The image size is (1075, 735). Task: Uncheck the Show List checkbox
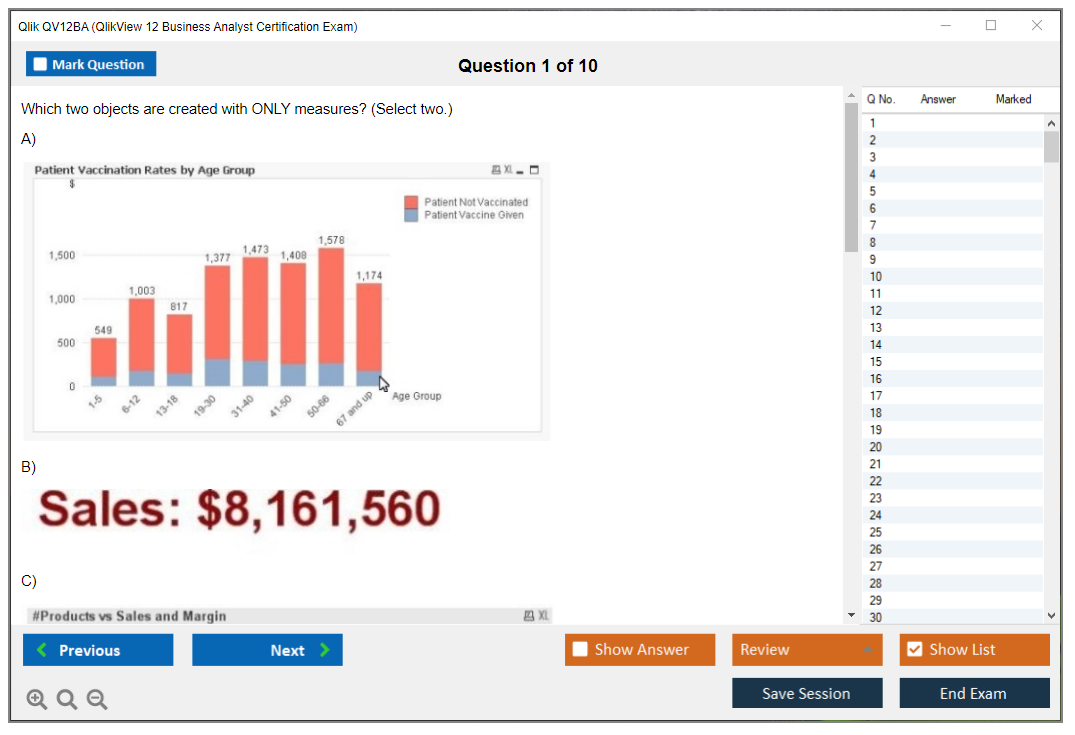[914, 650]
